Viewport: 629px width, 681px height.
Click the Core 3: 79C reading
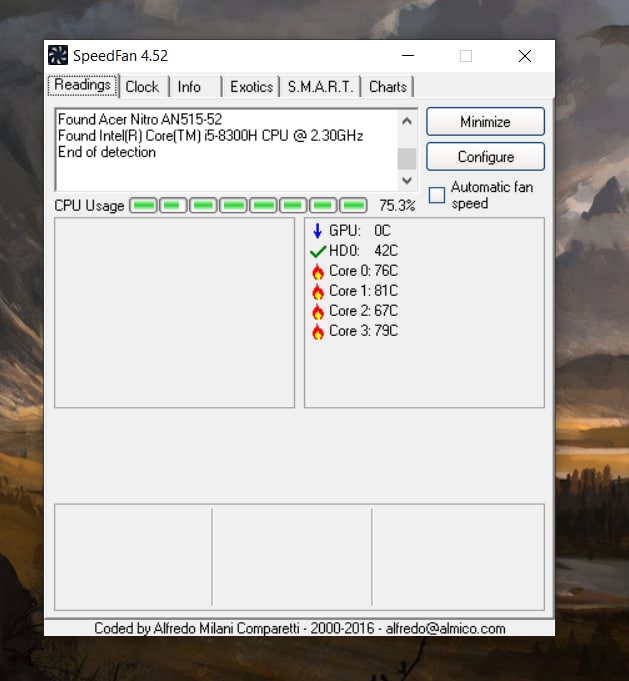pyautogui.click(x=363, y=331)
